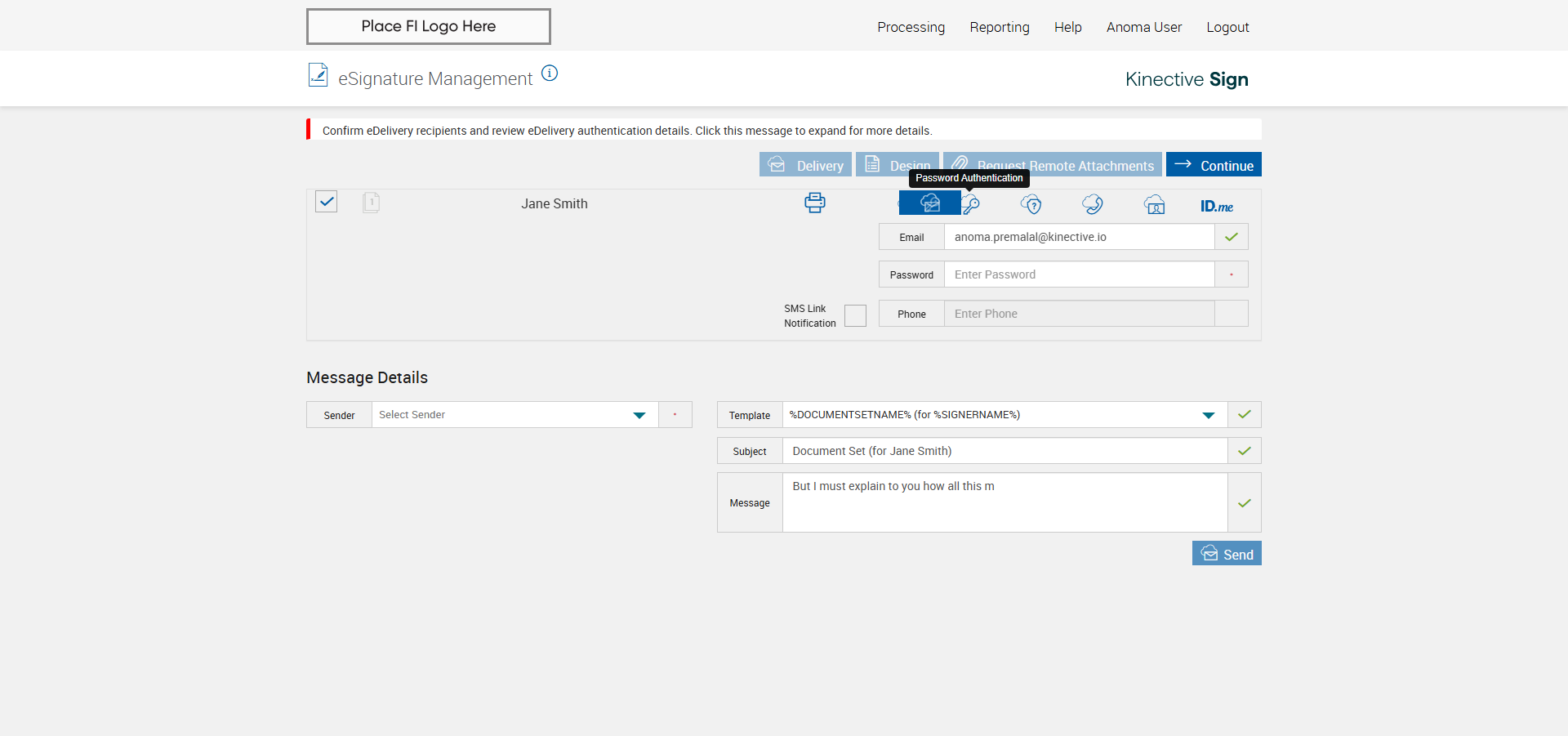Image resolution: width=1568 pixels, height=736 pixels.
Task: Click the document page icon near Jane Smith
Action: 371,203
